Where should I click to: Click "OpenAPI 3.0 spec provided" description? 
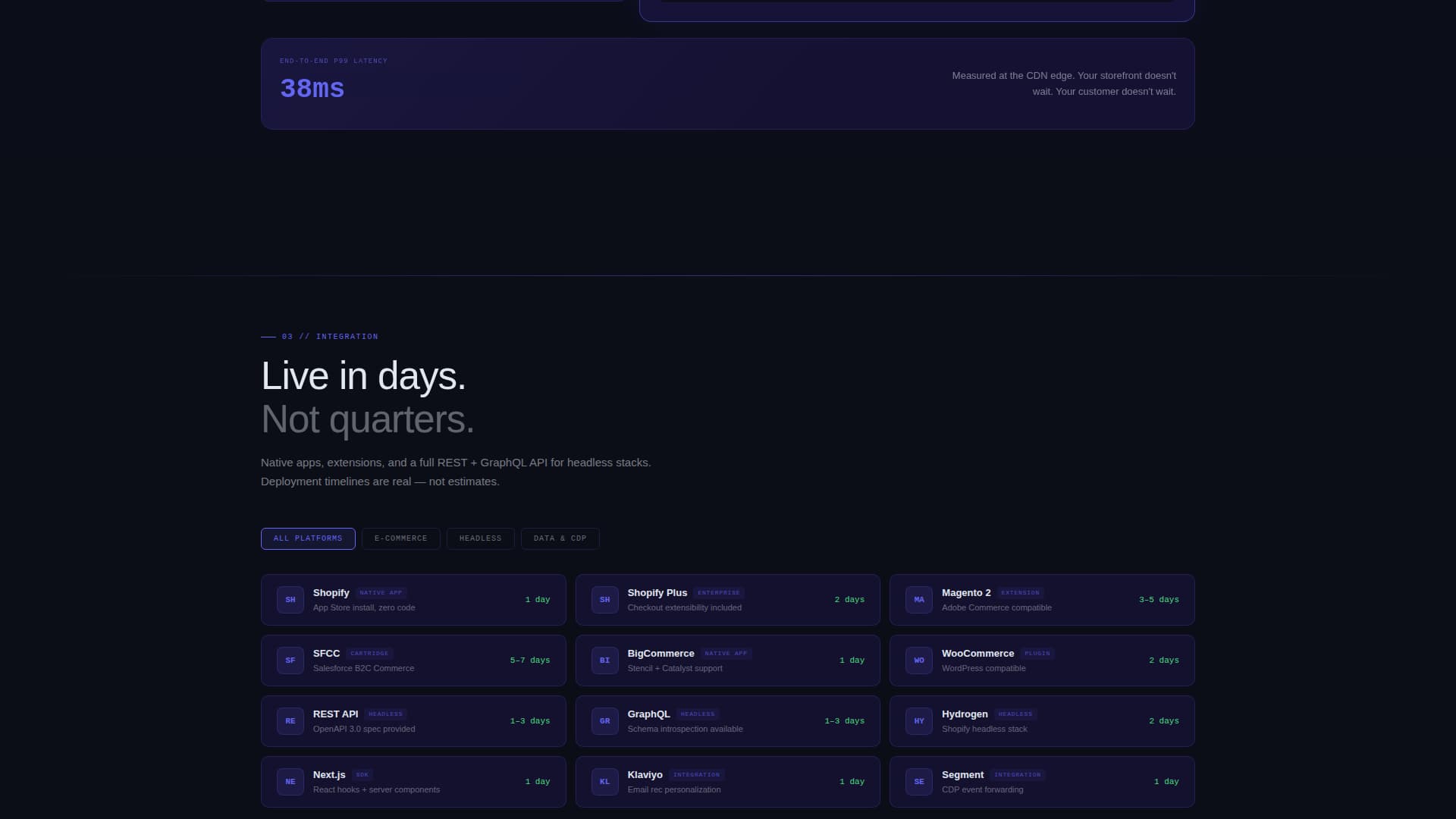(364, 730)
